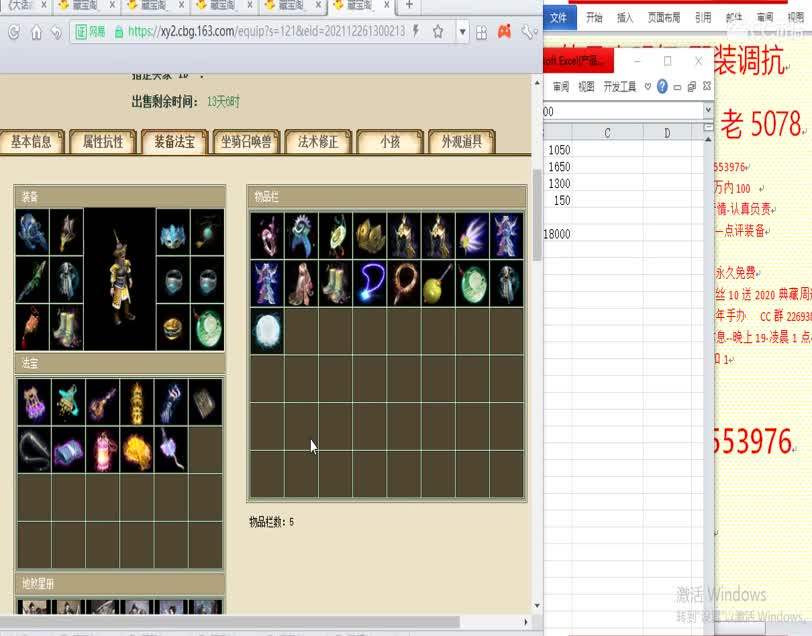Viewport: 812px width, 636px height.
Task: Click the horizontal scrollbar right arrow
Action: tap(526, 622)
